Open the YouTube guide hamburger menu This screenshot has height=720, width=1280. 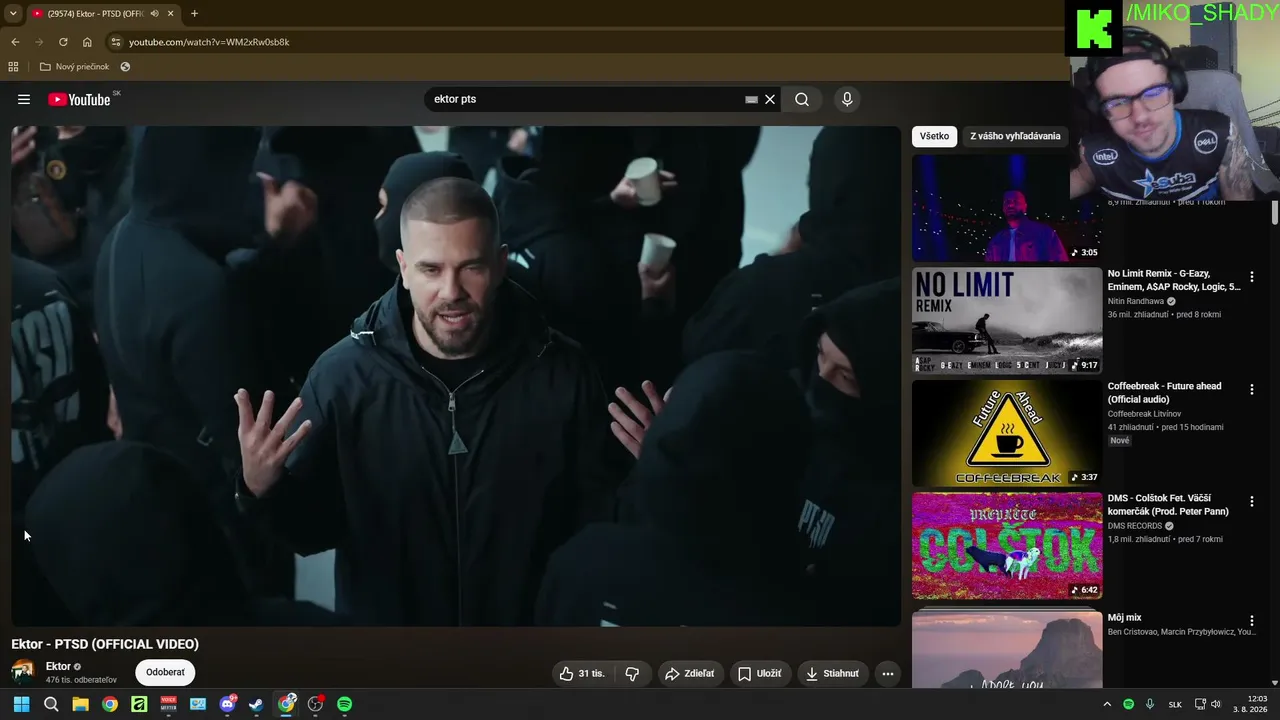[x=24, y=99]
